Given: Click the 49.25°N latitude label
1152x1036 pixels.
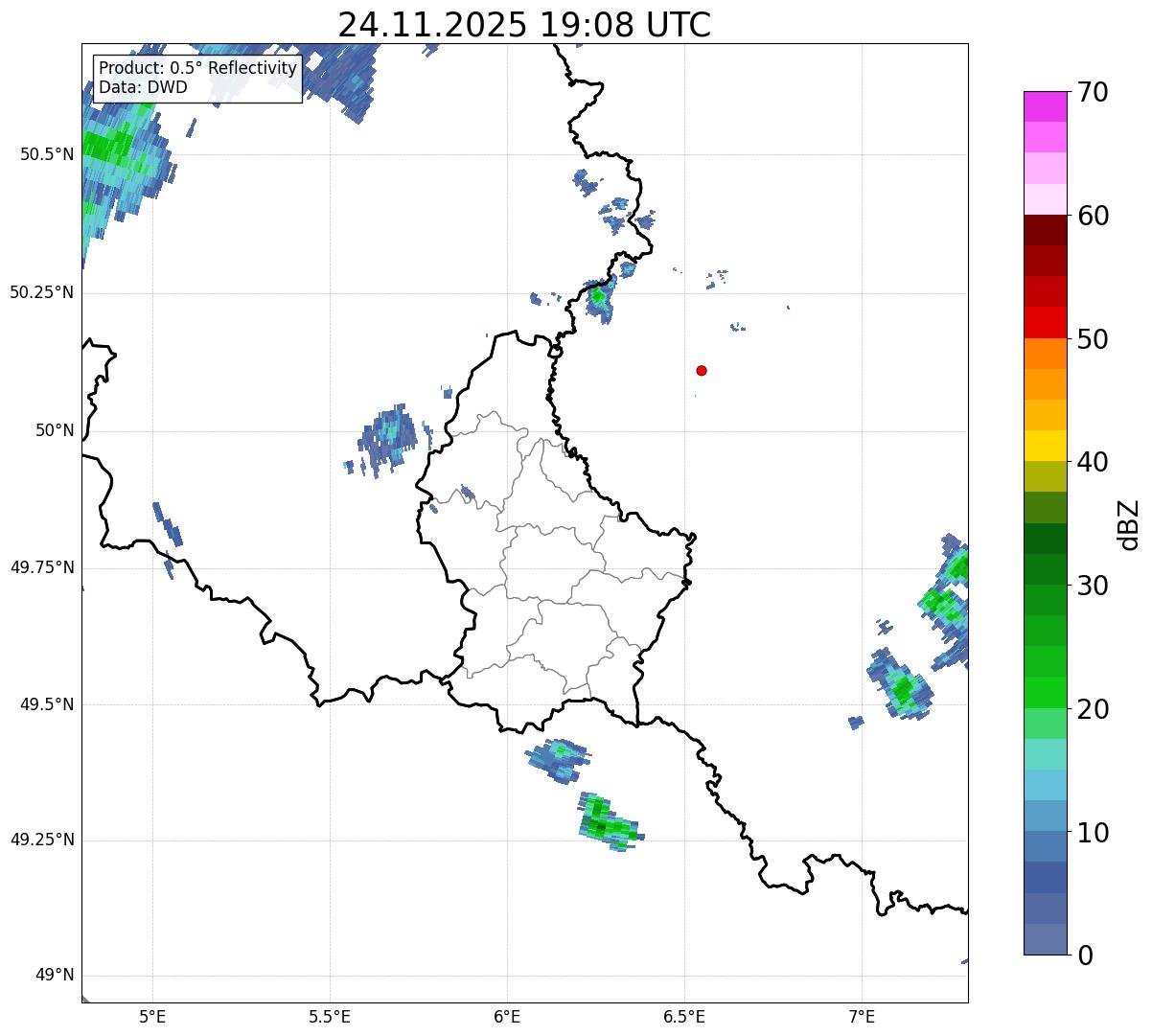Looking at the screenshot, I should pos(42,840).
